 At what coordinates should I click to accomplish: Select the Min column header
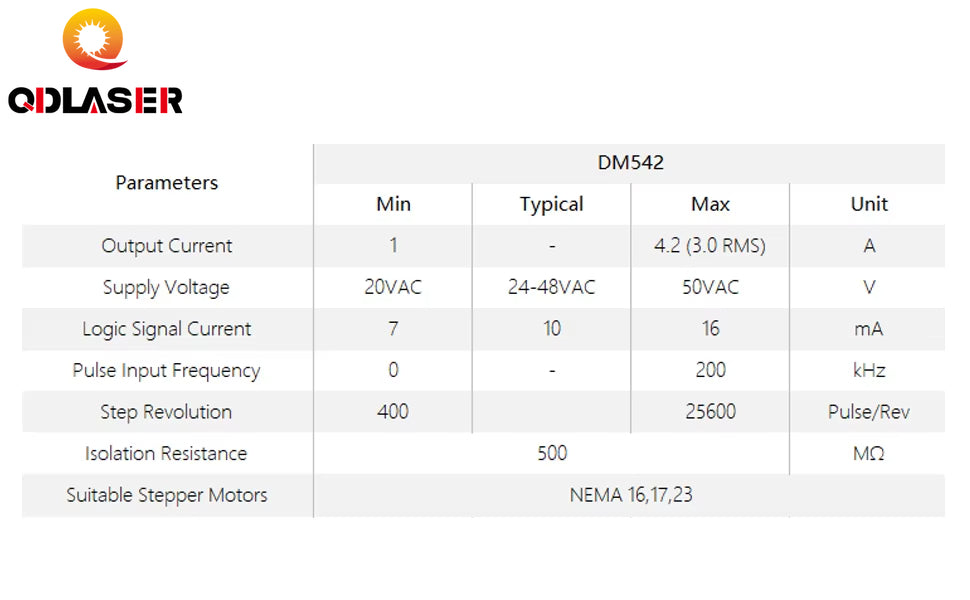(393, 204)
